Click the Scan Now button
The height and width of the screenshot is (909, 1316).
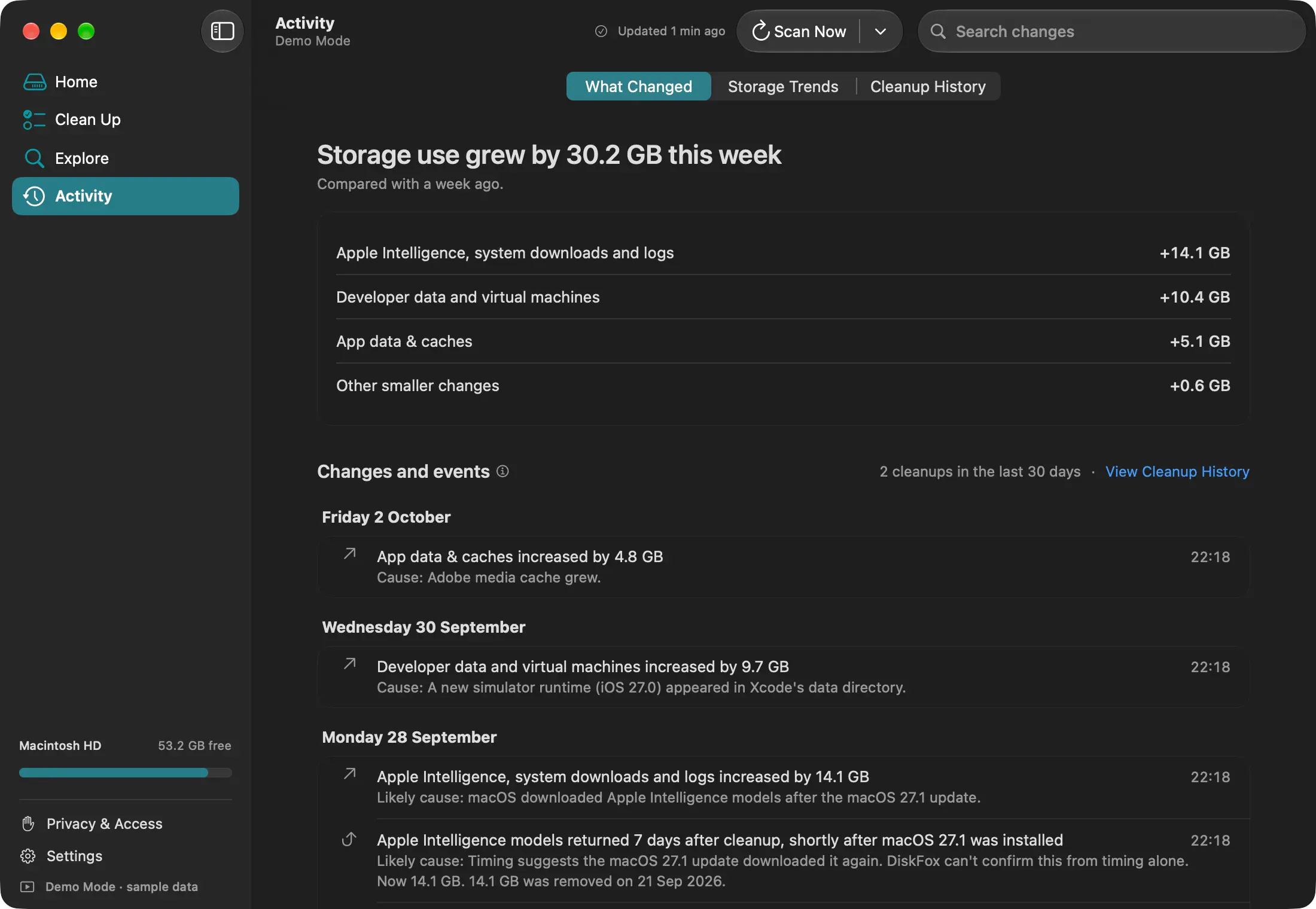pyautogui.click(x=799, y=31)
